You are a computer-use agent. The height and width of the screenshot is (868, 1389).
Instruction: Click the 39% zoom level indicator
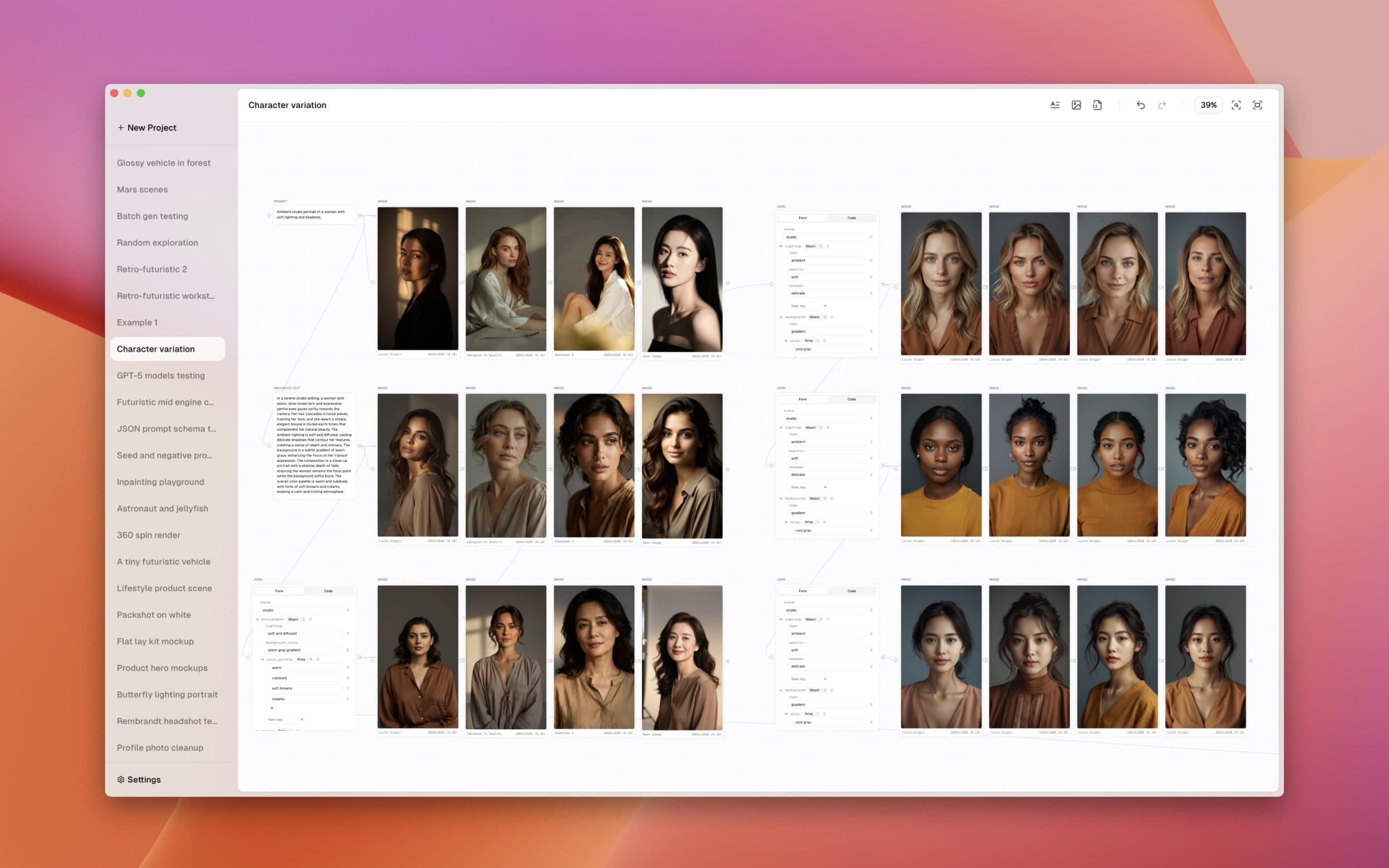1209,105
